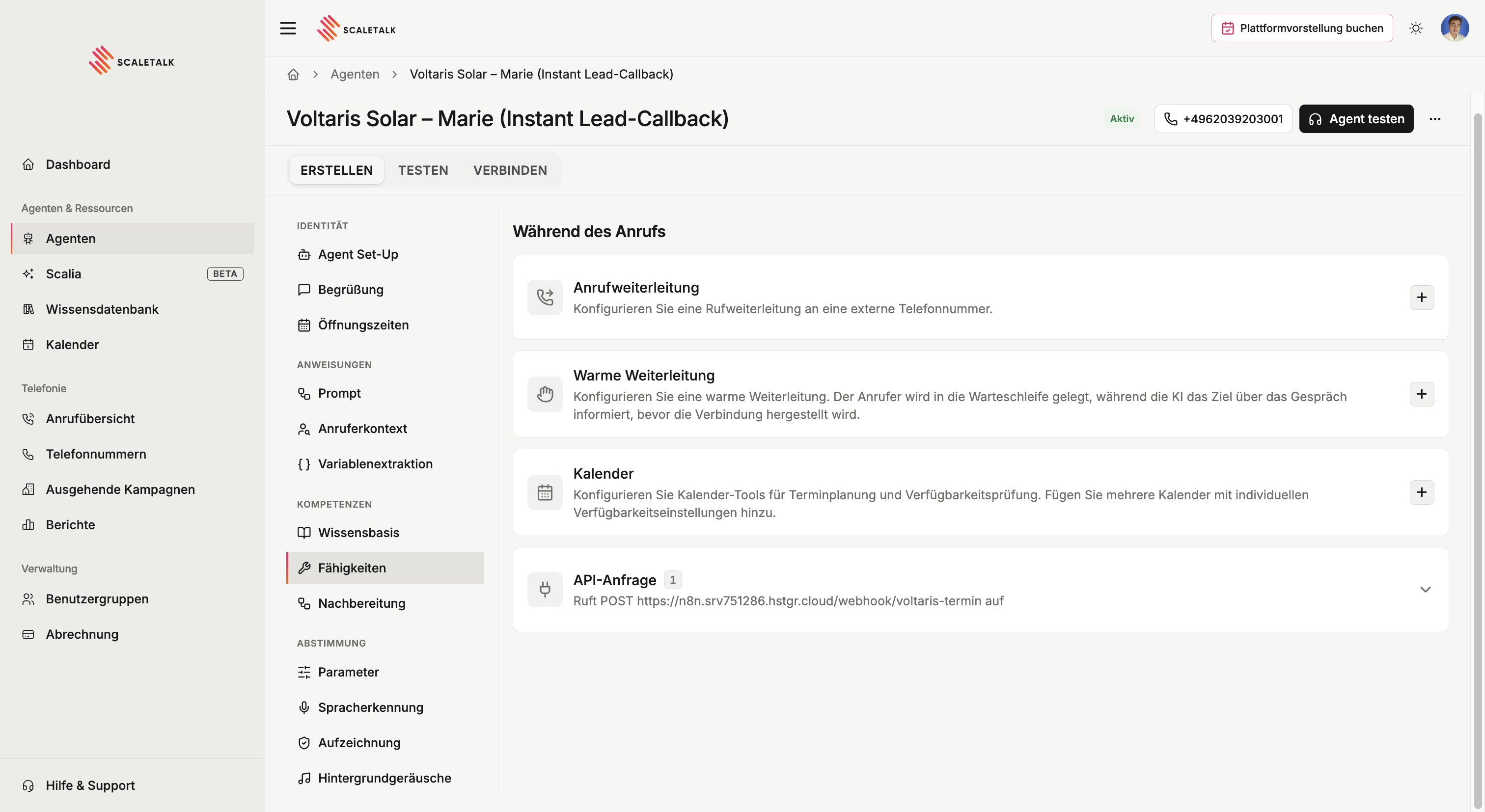Open the user profile avatar menu
Screen dimensions: 1485x812
pyautogui.click(x=1455, y=28)
